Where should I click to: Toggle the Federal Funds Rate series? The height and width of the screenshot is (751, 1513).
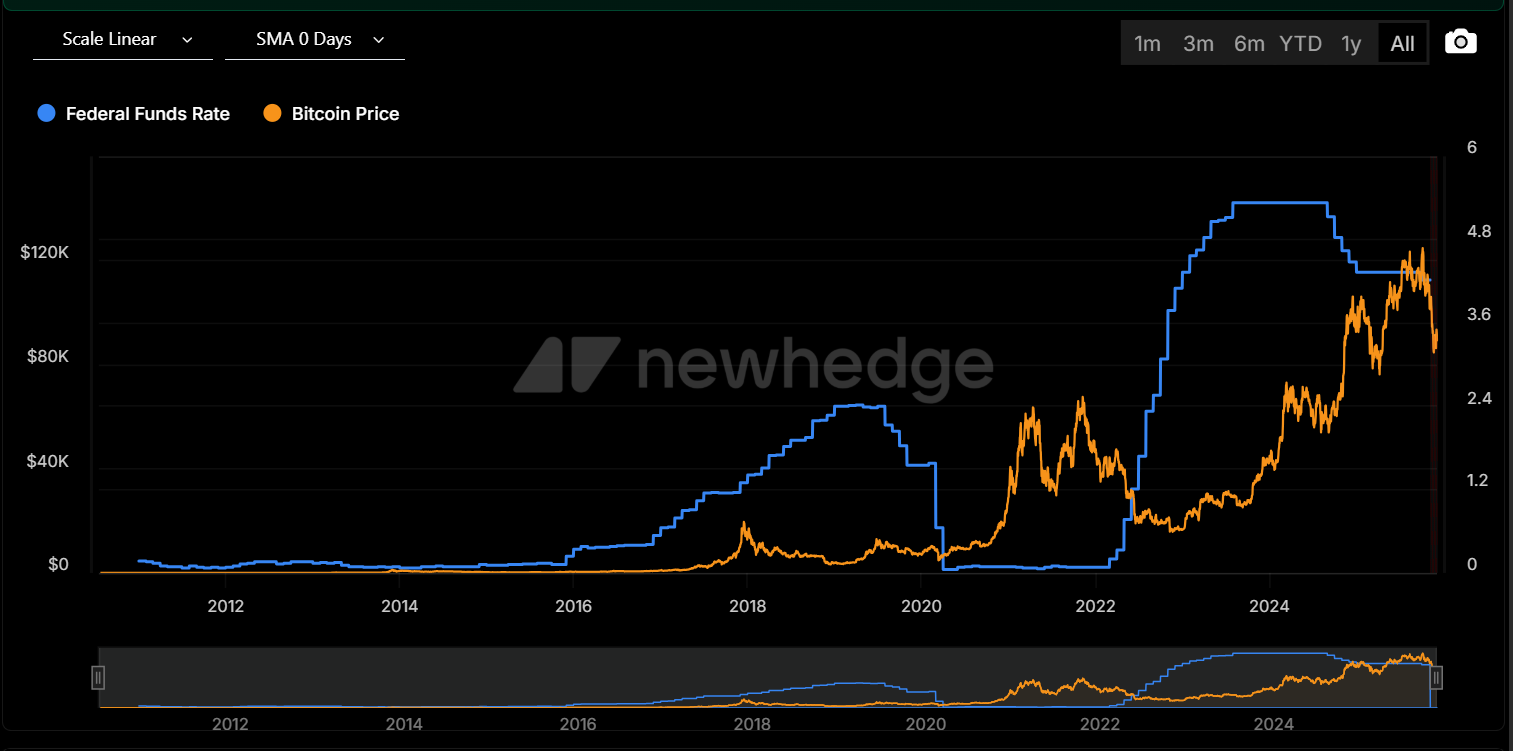point(147,114)
